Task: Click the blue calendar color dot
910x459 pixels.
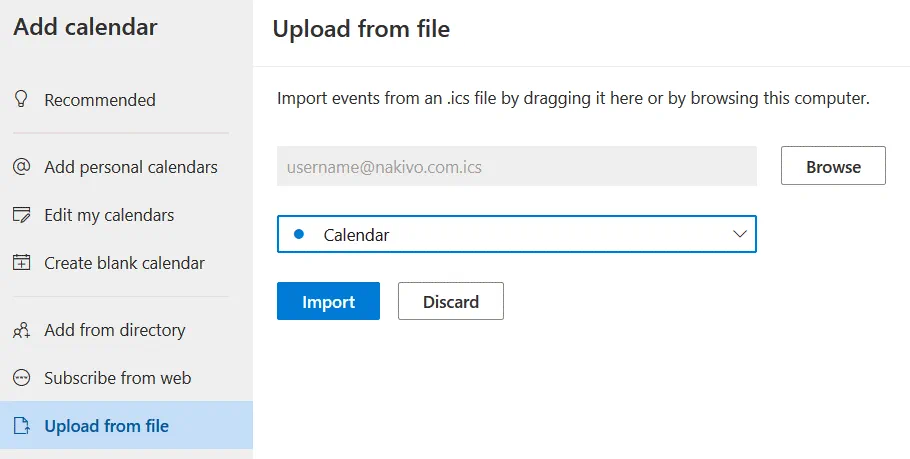Action: (x=298, y=235)
